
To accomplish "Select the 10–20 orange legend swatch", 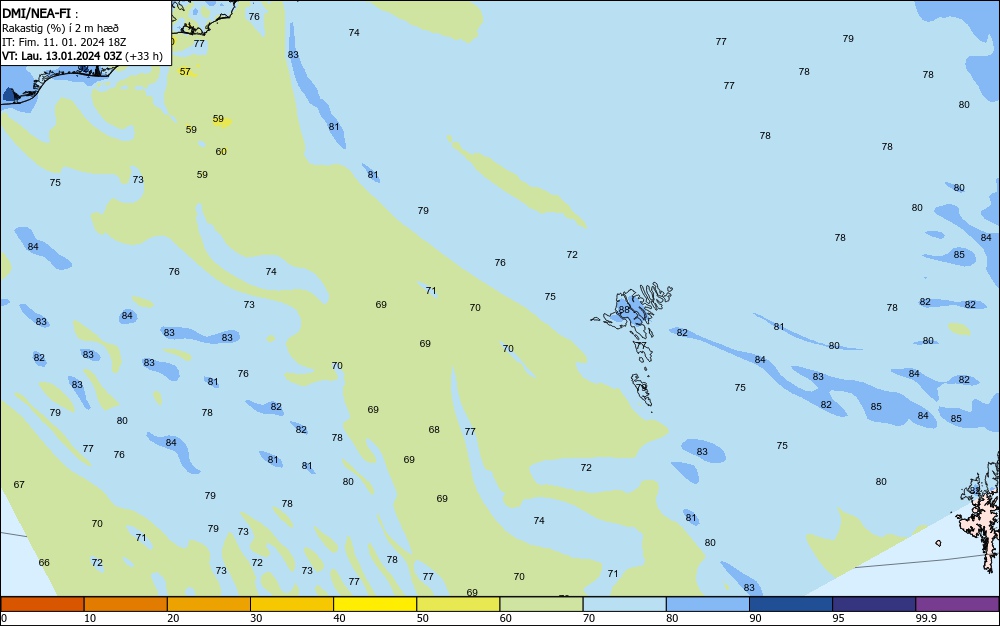I will point(126,604).
